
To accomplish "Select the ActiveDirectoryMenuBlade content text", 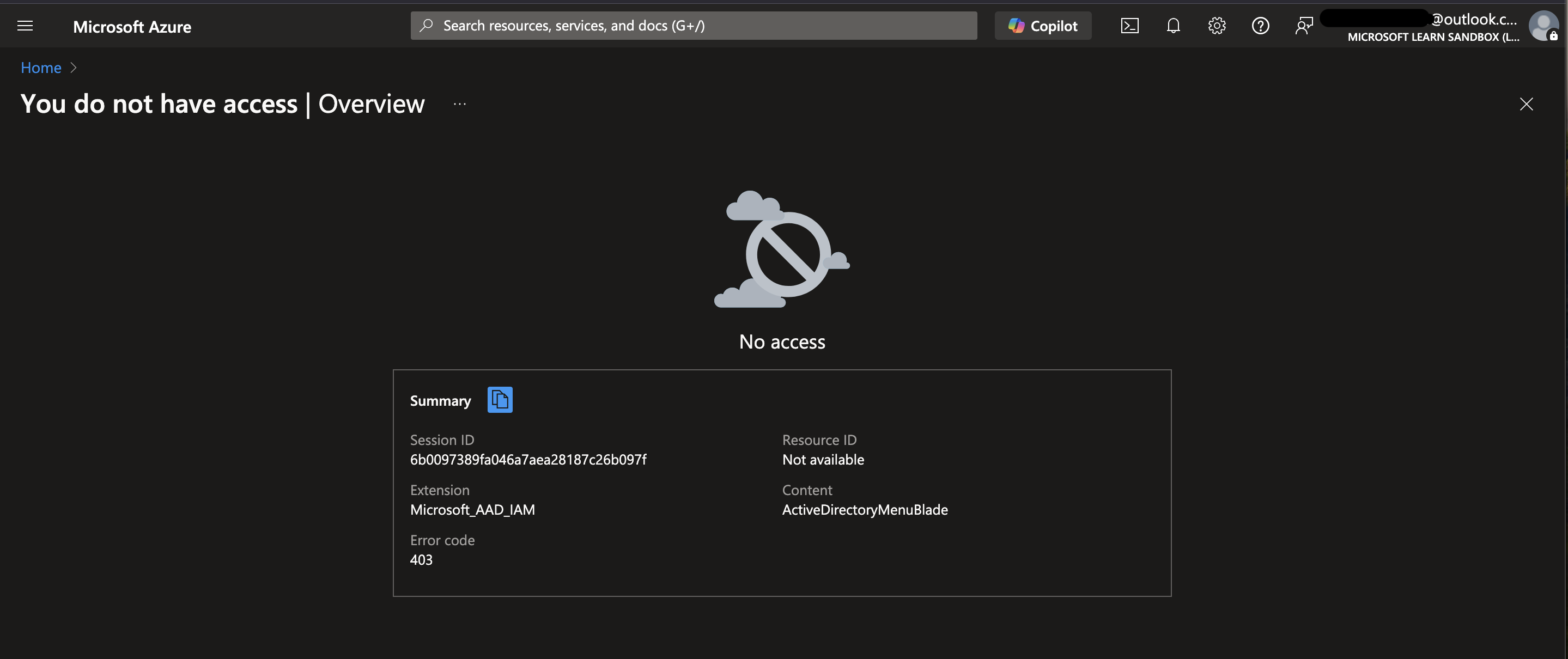I will point(864,509).
